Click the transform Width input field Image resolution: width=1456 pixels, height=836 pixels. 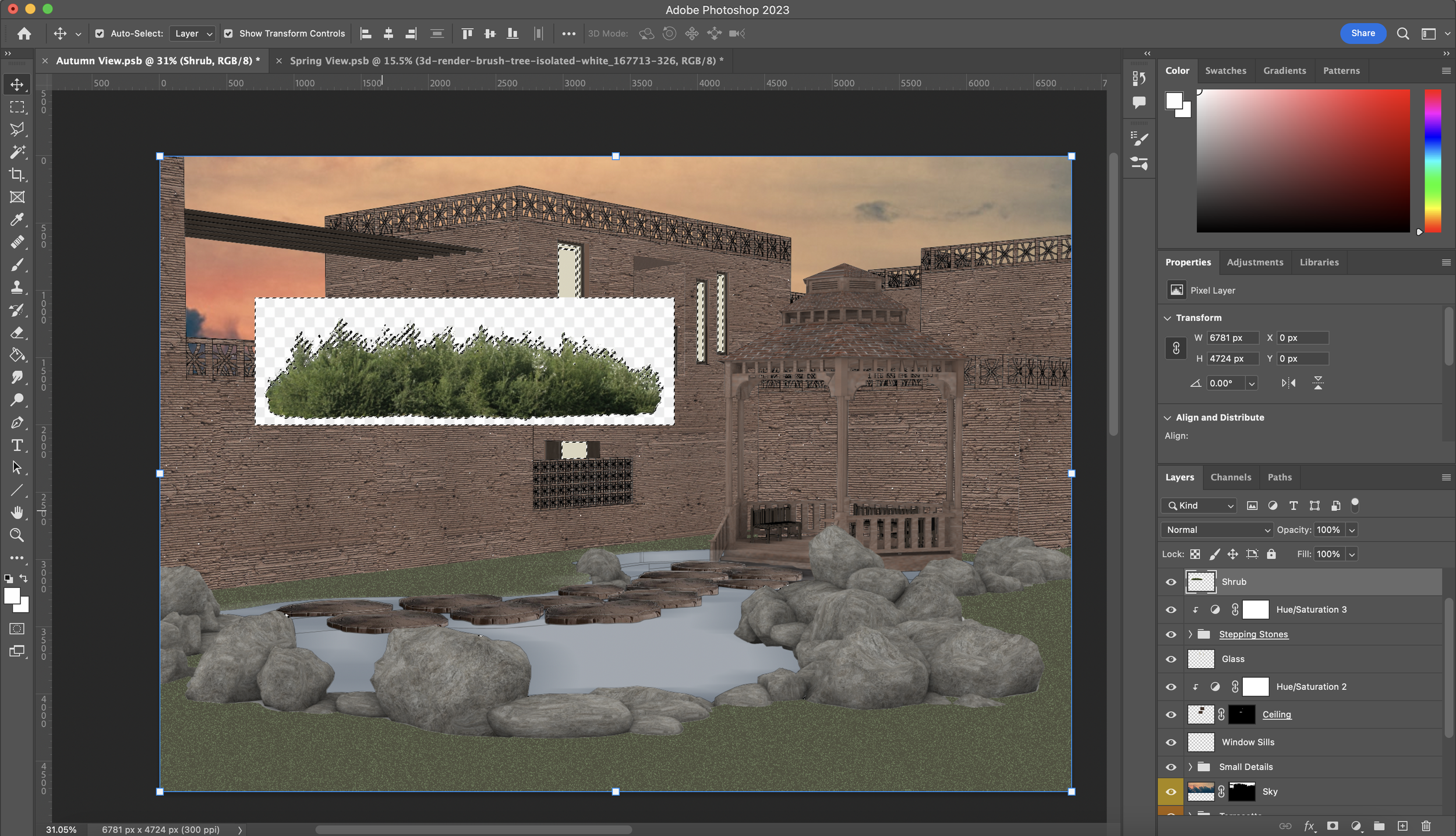coord(1233,338)
